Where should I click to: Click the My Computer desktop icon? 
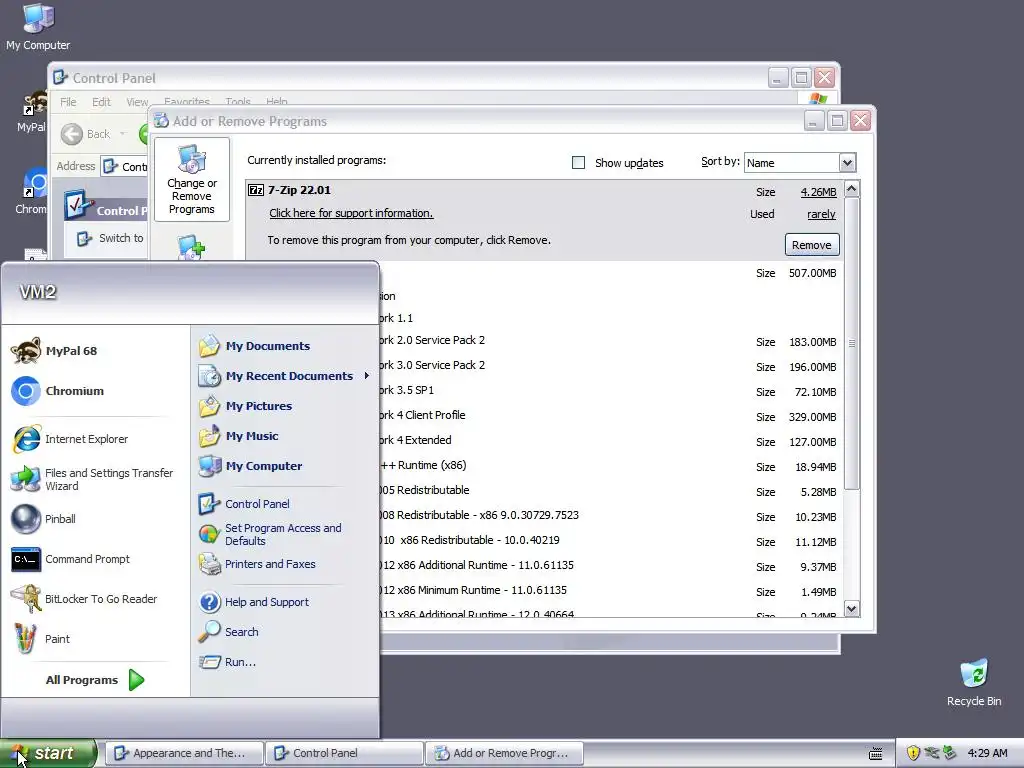(x=38, y=27)
